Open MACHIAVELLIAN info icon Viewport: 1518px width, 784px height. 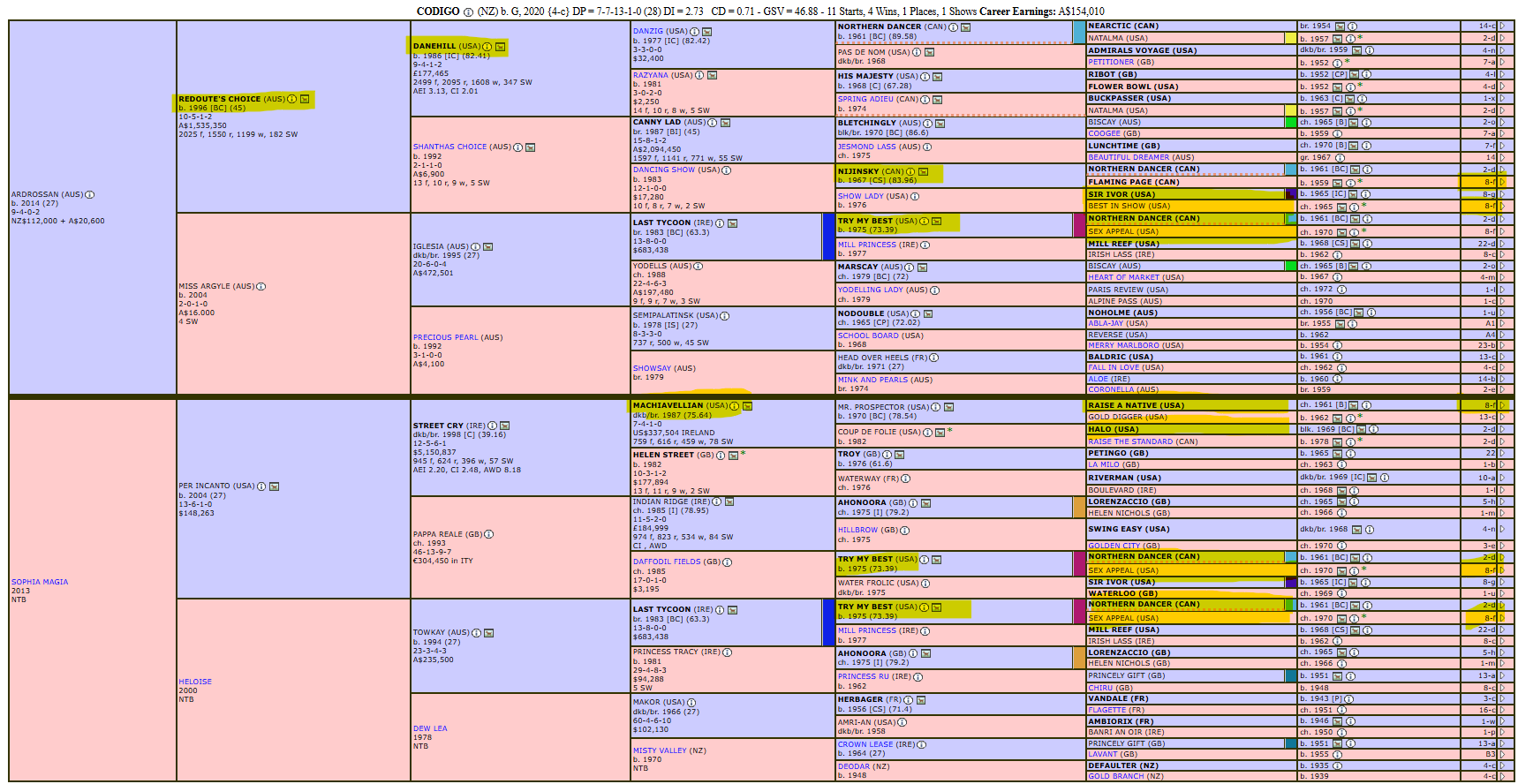735,406
